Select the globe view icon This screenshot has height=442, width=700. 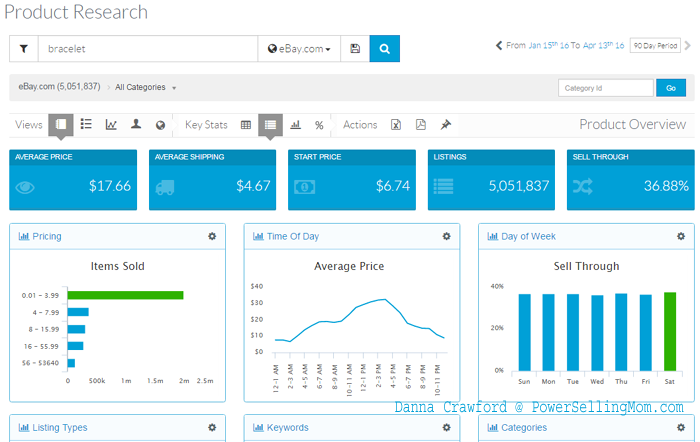(160, 125)
